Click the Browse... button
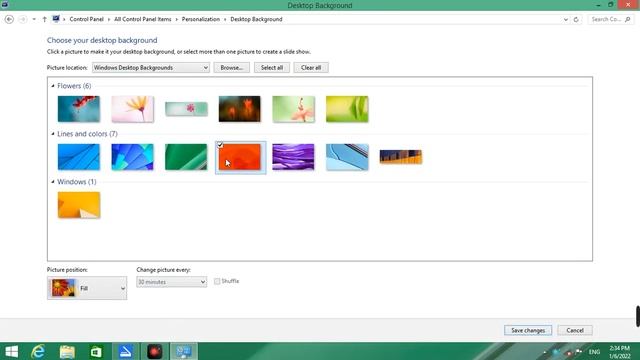 click(231, 68)
